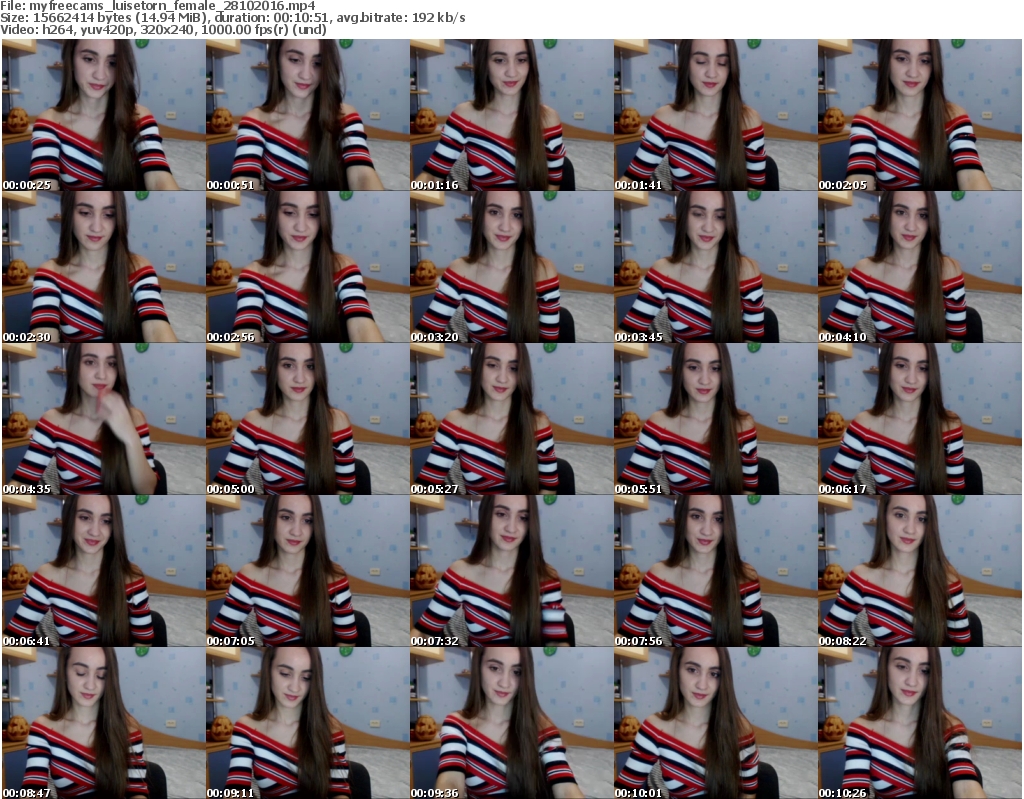Click the file name text ending in .mp4
The width and height of the screenshot is (1024, 799).
coord(172,6)
